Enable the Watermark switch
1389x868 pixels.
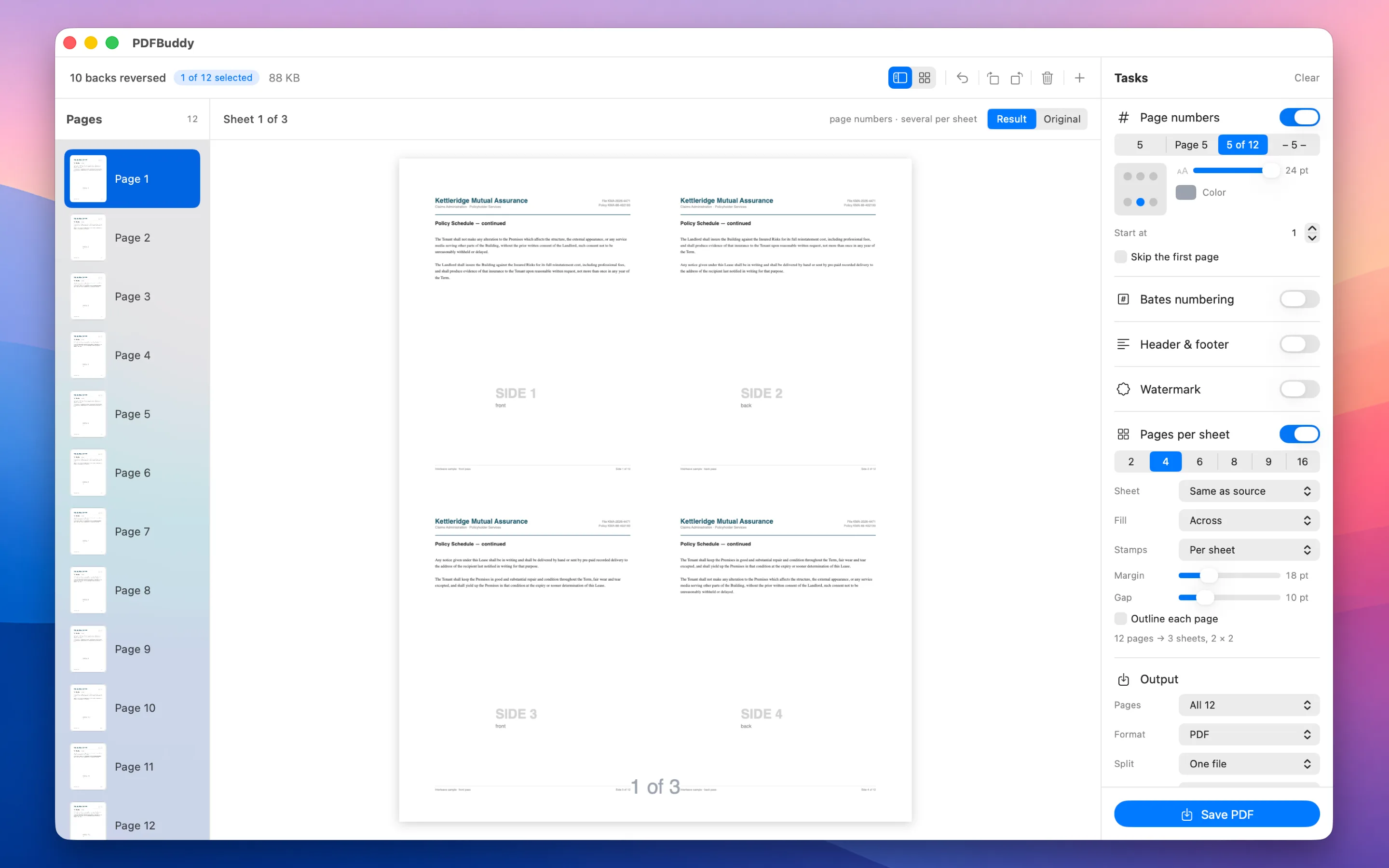[1299, 389]
